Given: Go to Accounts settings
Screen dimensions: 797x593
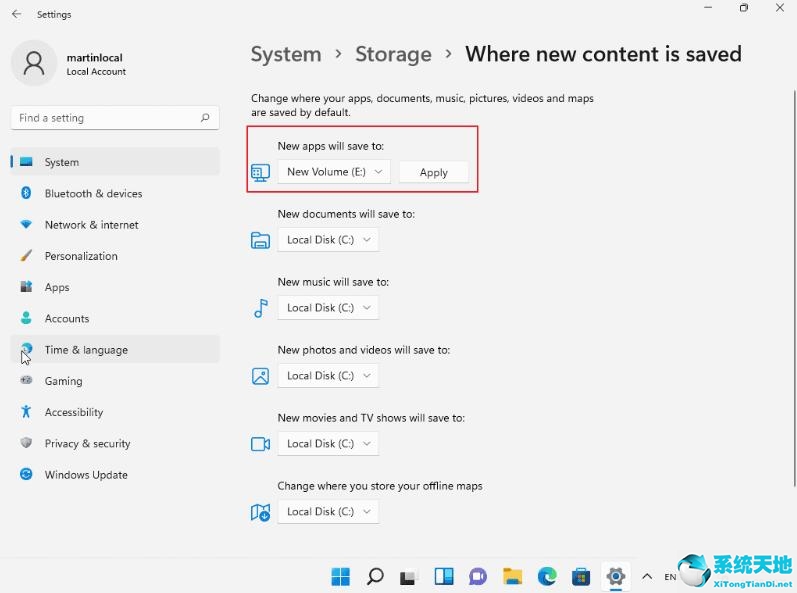Looking at the screenshot, I should [115, 319].
